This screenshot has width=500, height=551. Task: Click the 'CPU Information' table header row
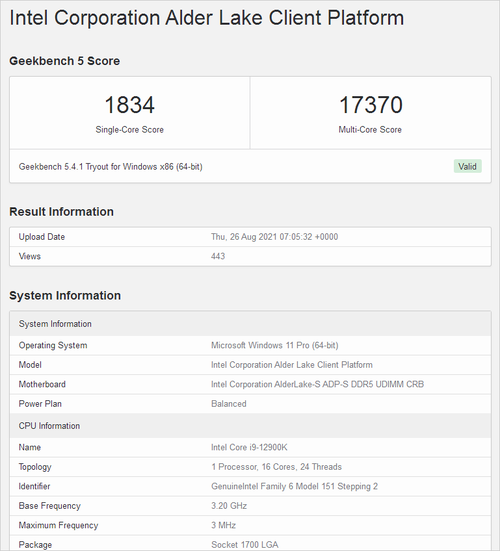tap(250, 426)
